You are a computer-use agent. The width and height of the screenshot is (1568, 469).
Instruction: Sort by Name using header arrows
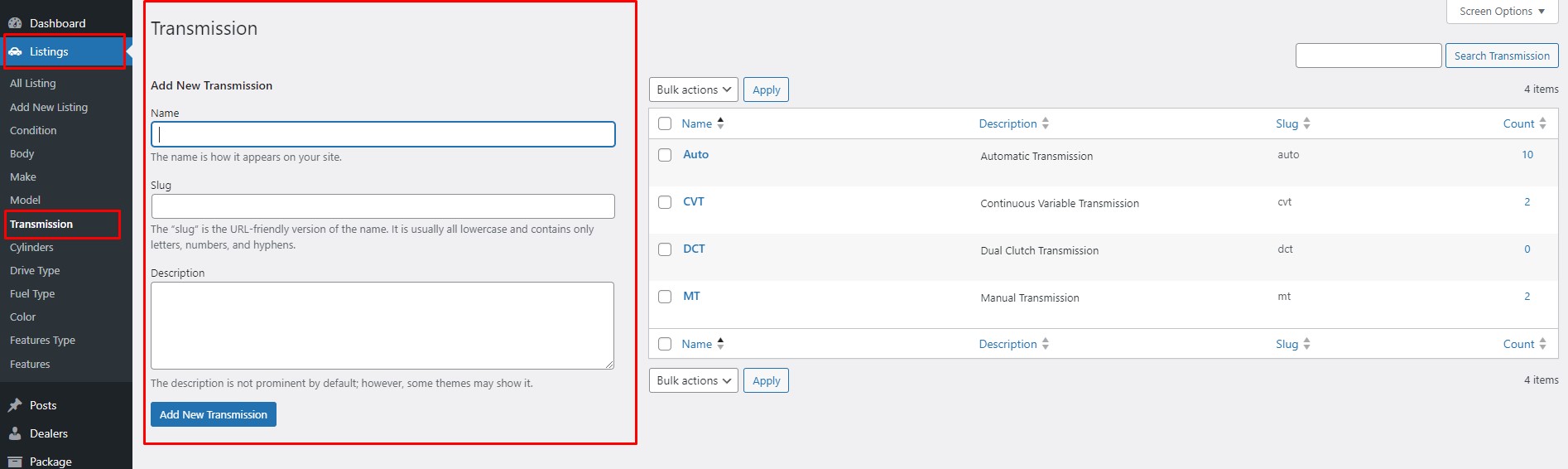coord(720,123)
